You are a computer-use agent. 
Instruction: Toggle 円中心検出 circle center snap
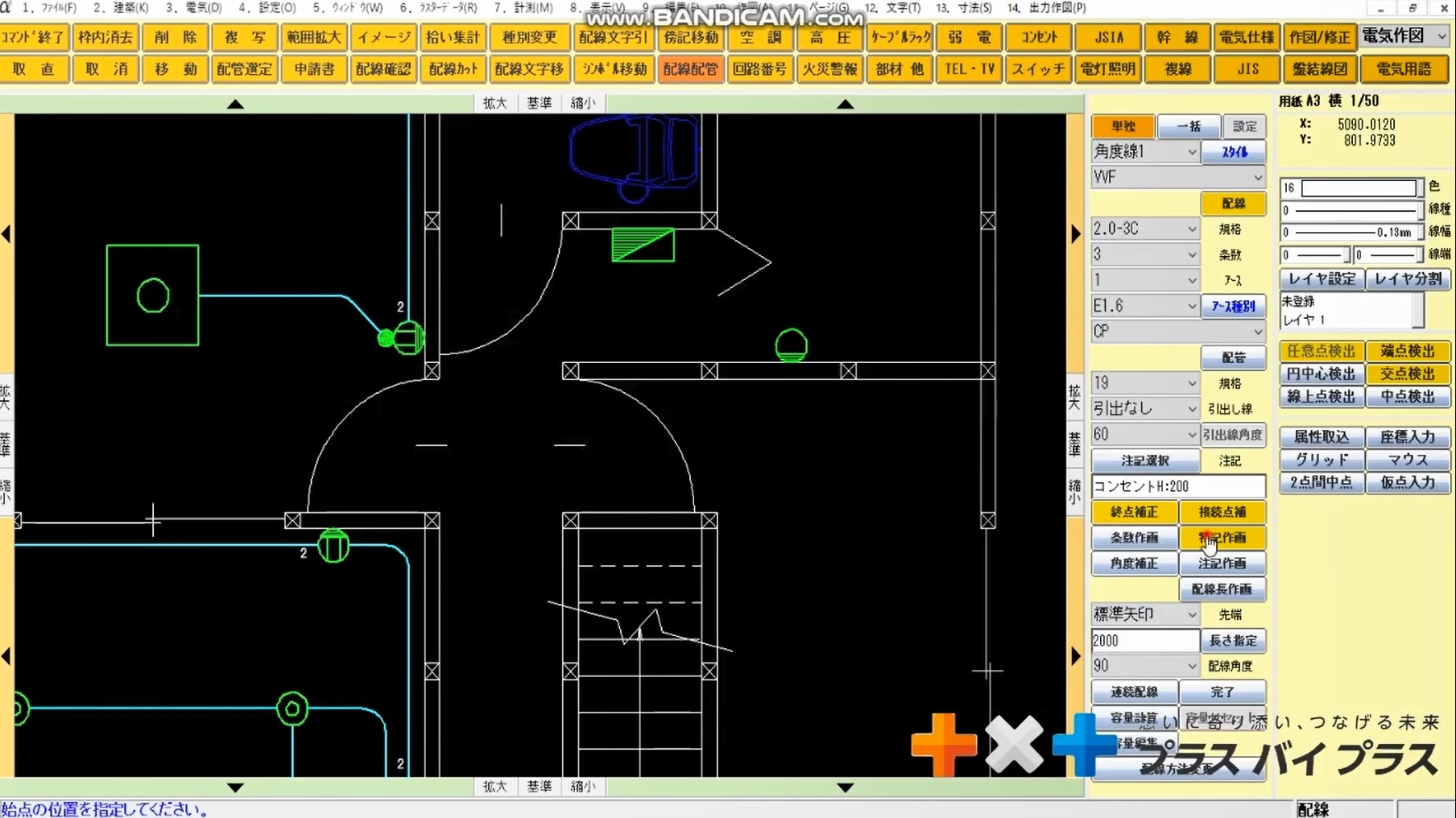[1321, 374]
